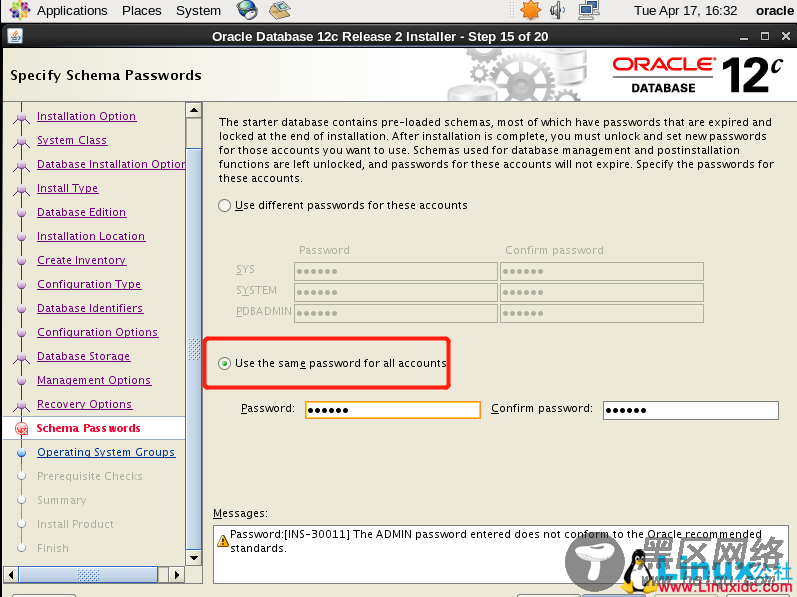The width and height of the screenshot is (797, 597).
Task: Click the shared Confirm password field
Action: (x=691, y=410)
